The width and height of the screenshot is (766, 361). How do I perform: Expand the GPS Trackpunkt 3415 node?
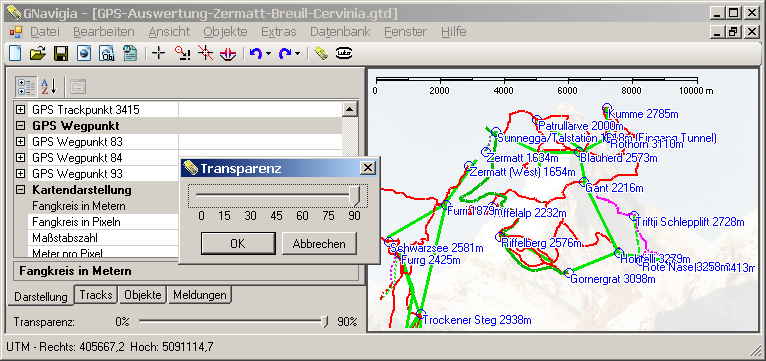click(x=20, y=110)
